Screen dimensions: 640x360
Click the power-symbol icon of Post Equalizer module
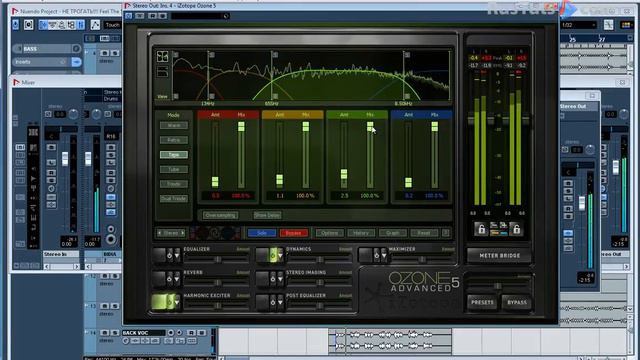click(x=273, y=302)
